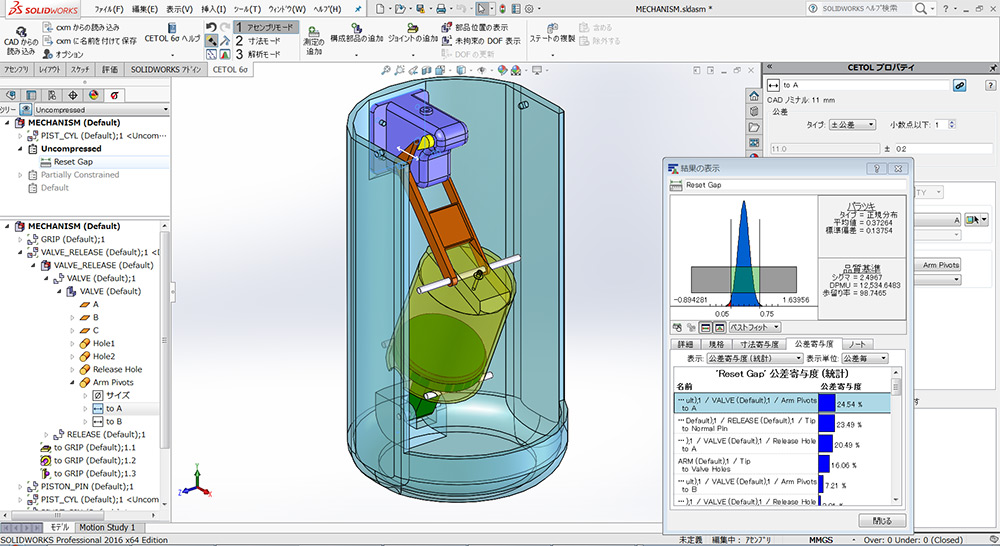
Task: Switch to the 詳細 tab in results
Action: [685, 344]
